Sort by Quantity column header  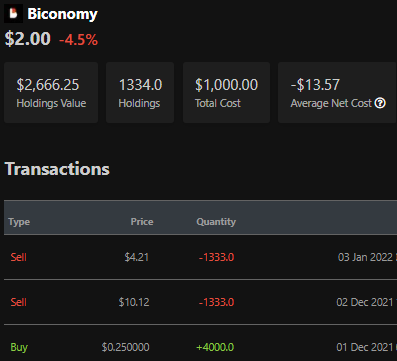tap(216, 222)
